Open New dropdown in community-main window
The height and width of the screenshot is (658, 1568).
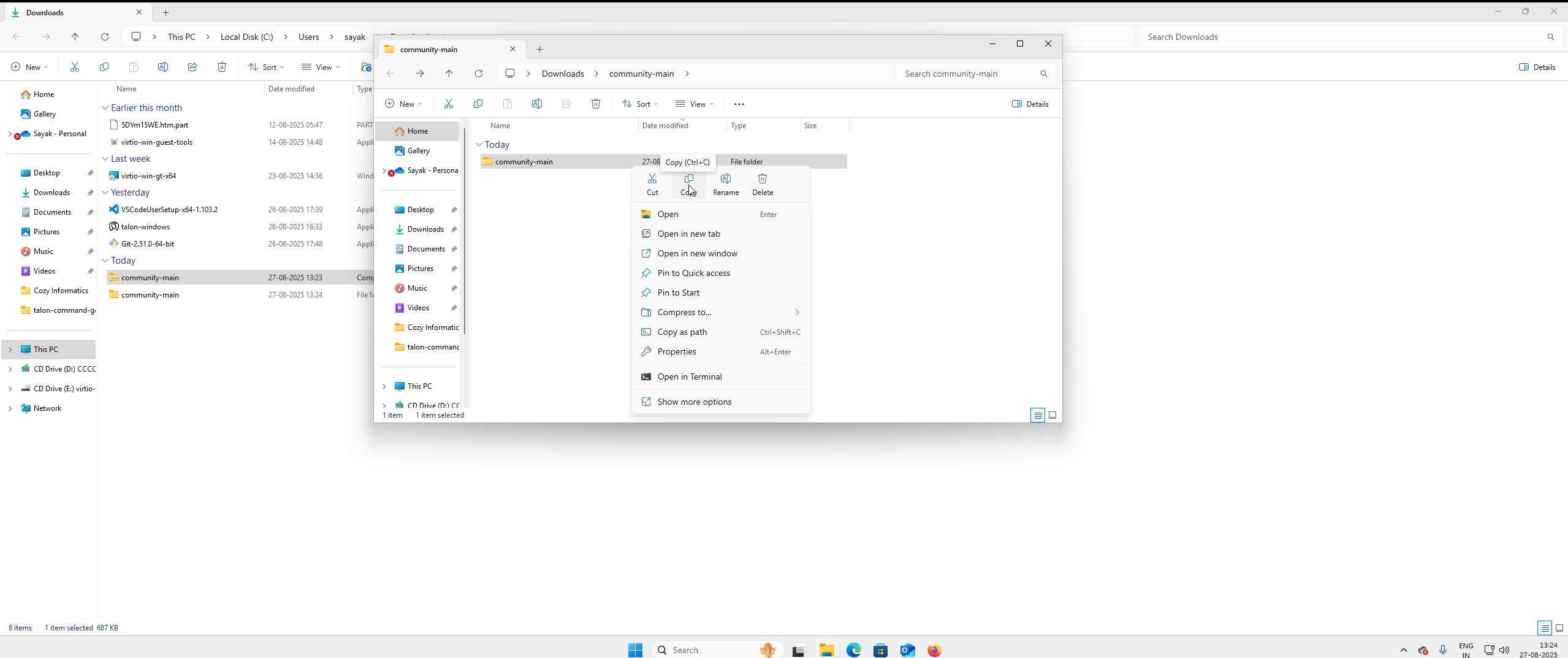coord(403,104)
